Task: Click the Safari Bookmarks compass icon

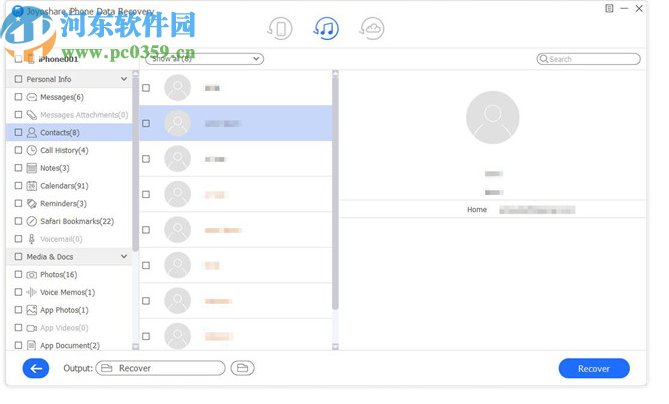Action: pos(32,221)
